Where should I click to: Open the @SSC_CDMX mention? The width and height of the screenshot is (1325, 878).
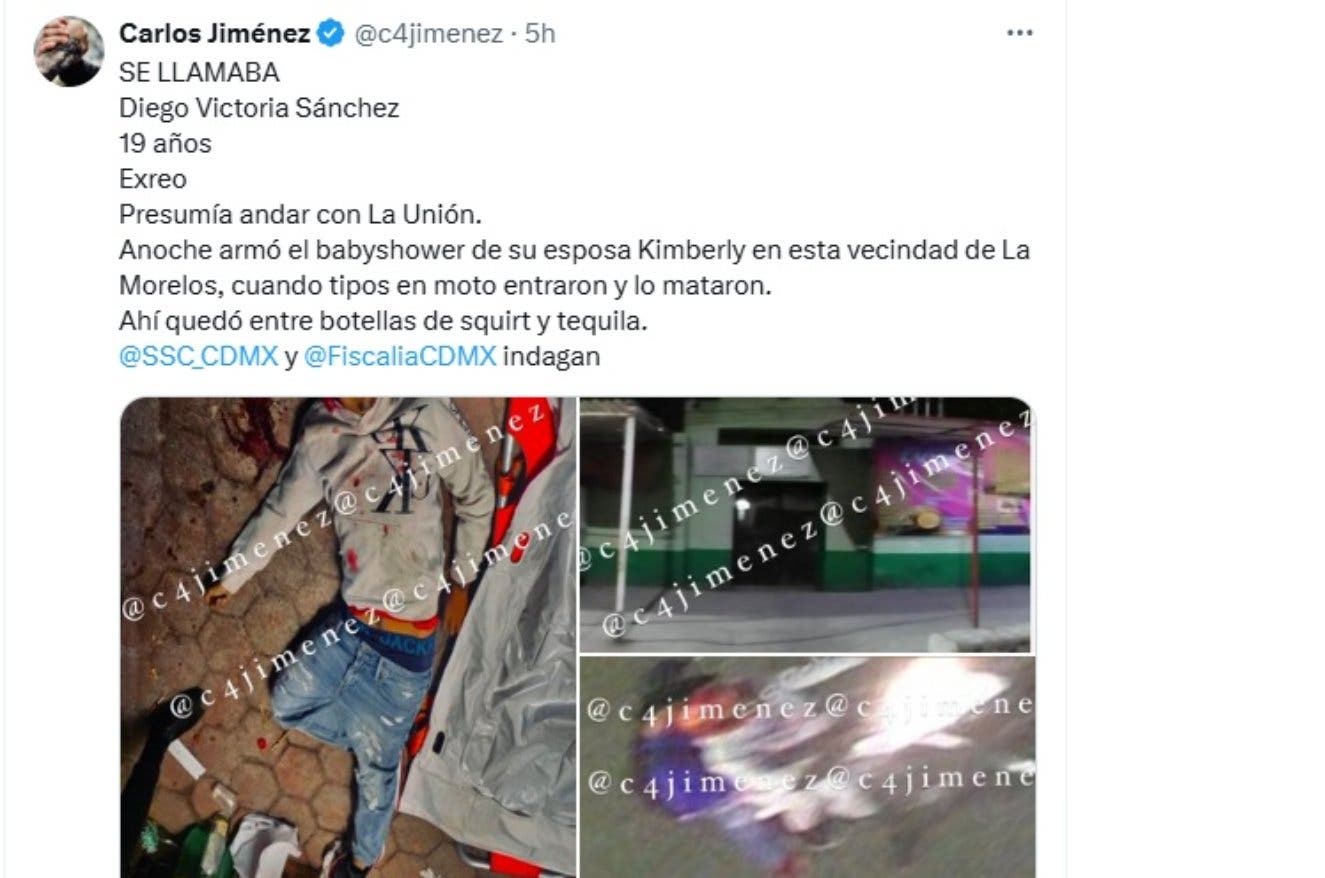pos(198,356)
